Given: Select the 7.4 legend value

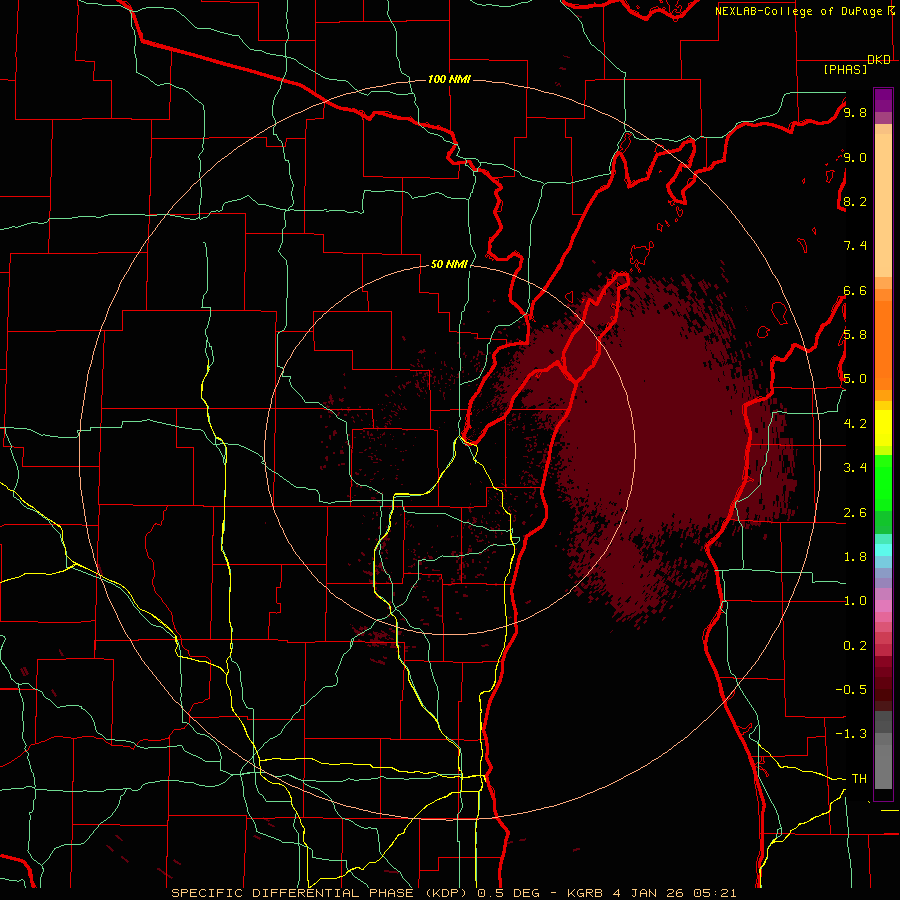Looking at the screenshot, I should point(855,246).
